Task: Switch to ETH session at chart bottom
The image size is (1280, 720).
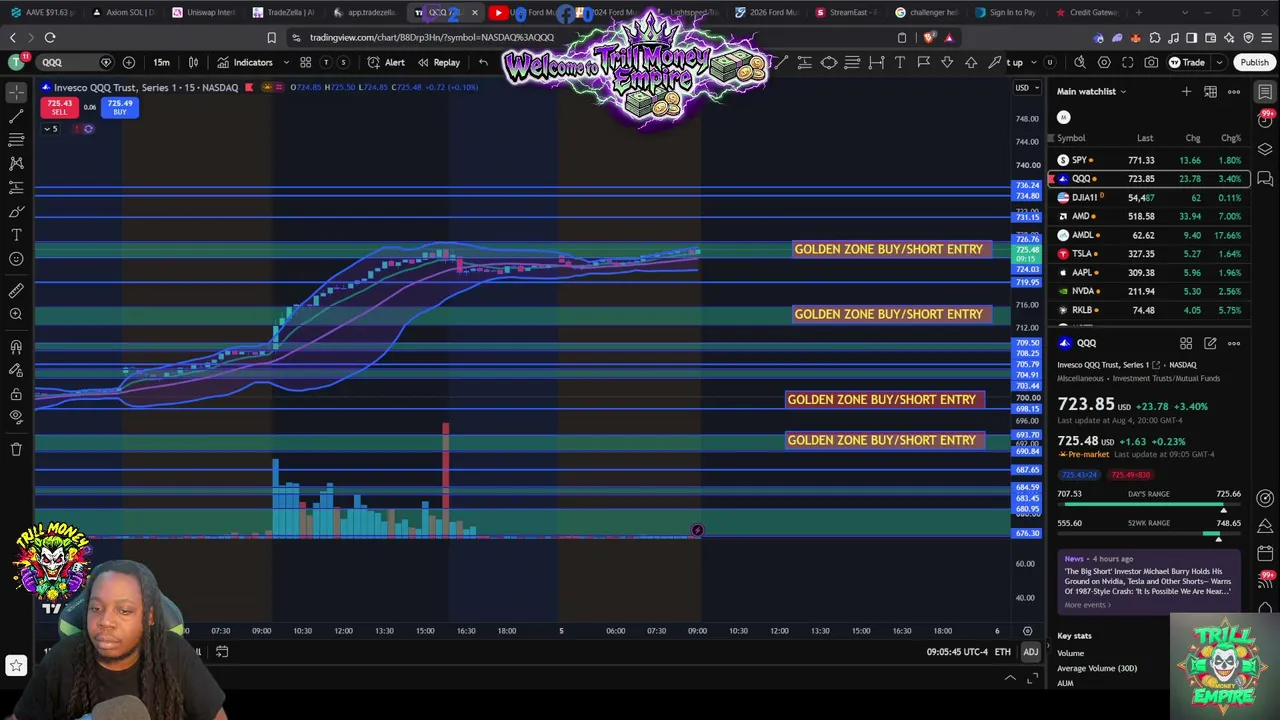Action: coord(1002,652)
